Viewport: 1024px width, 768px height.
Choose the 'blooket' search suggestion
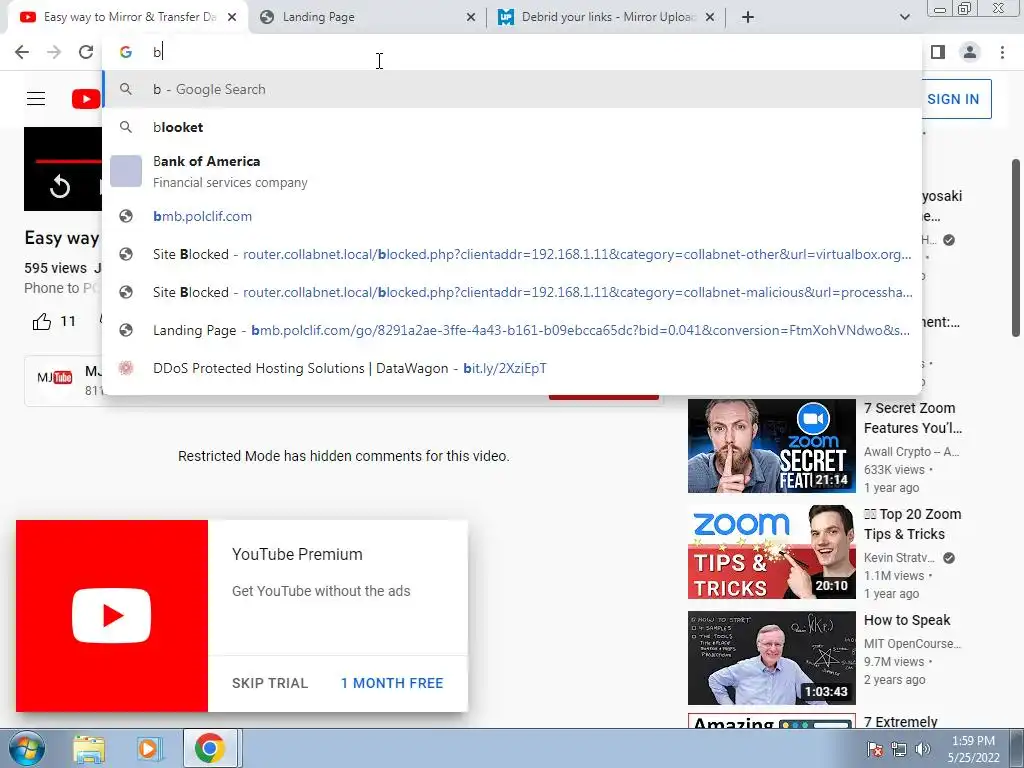click(513, 127)
